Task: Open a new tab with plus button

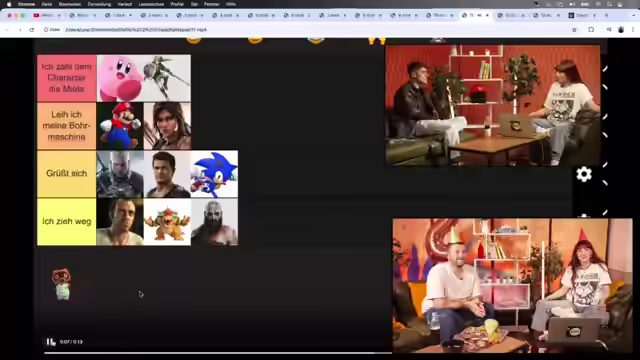Action: (606, 15)
